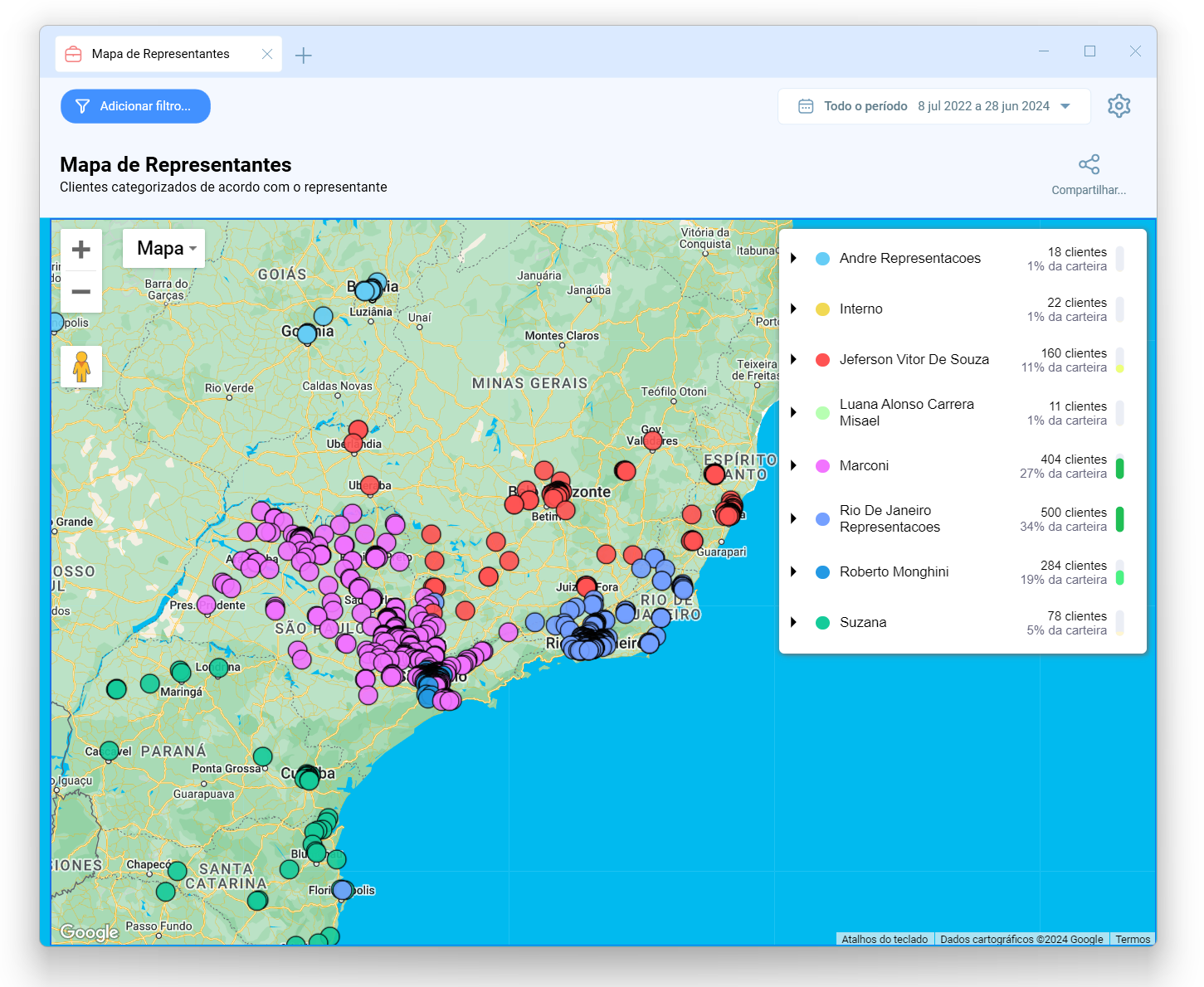
Task: Click the magenta Marconi color dot
Action: [822, 466]
